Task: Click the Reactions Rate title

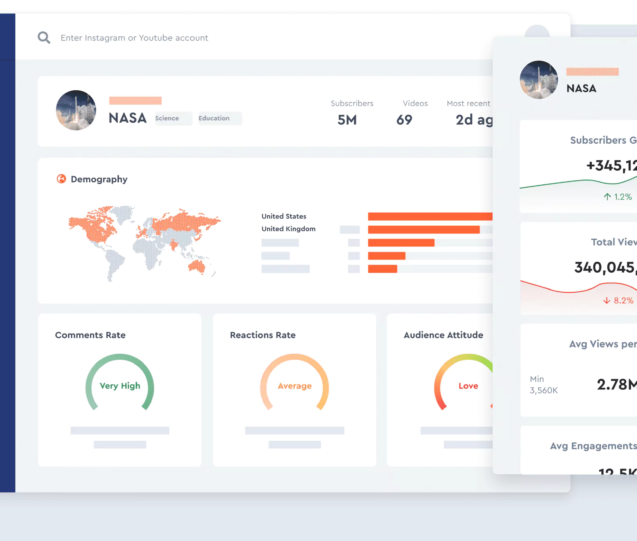Action: coord(263,335)
